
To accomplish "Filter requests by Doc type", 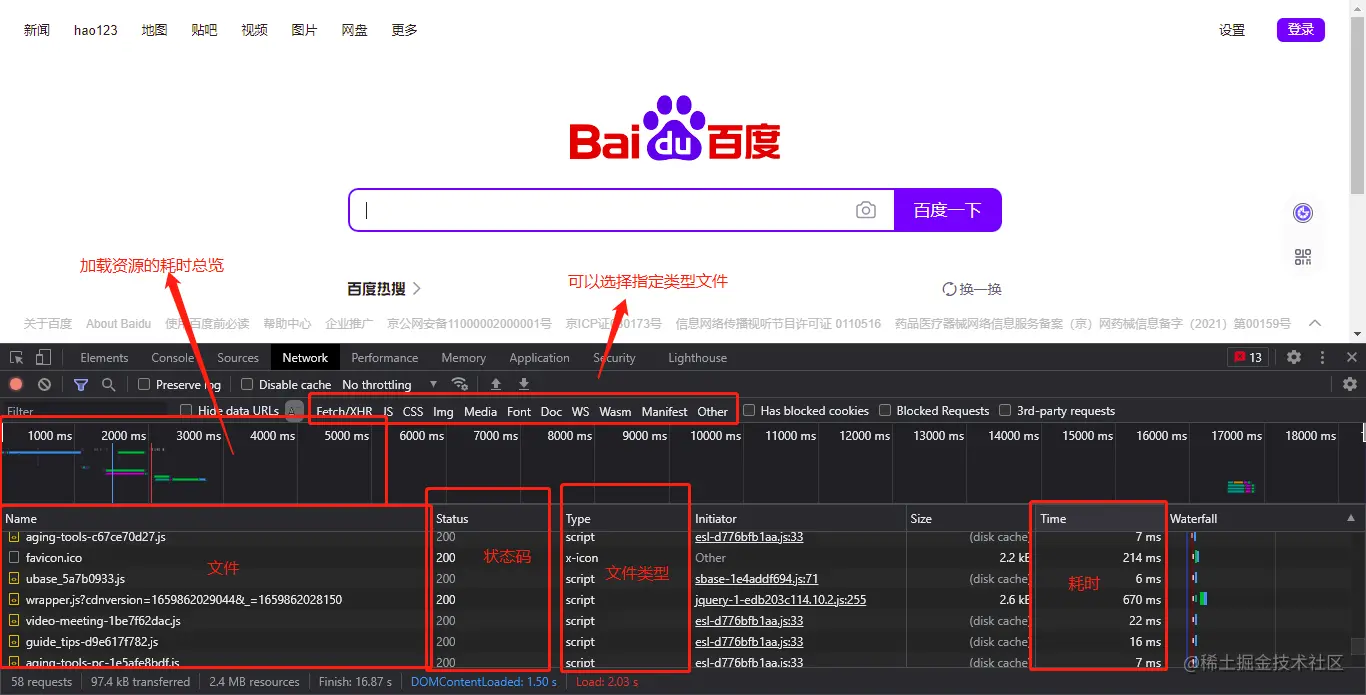I will (x=551, y=411).
